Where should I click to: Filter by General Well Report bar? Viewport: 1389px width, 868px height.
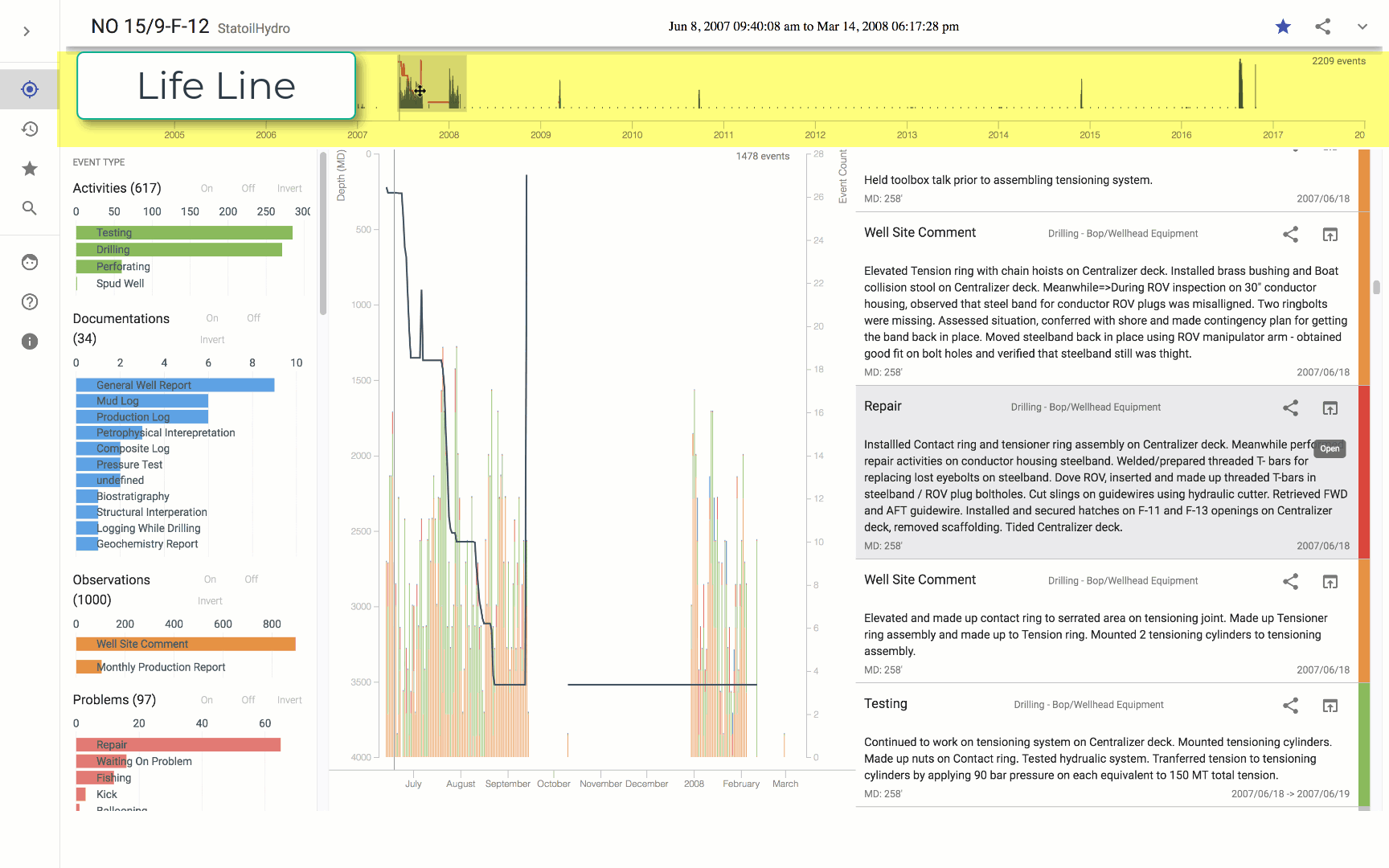click(175, 385)
